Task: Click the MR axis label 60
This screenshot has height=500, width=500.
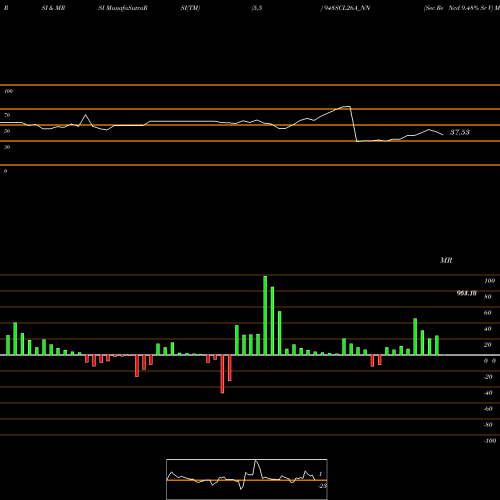Action: (488, 313)
